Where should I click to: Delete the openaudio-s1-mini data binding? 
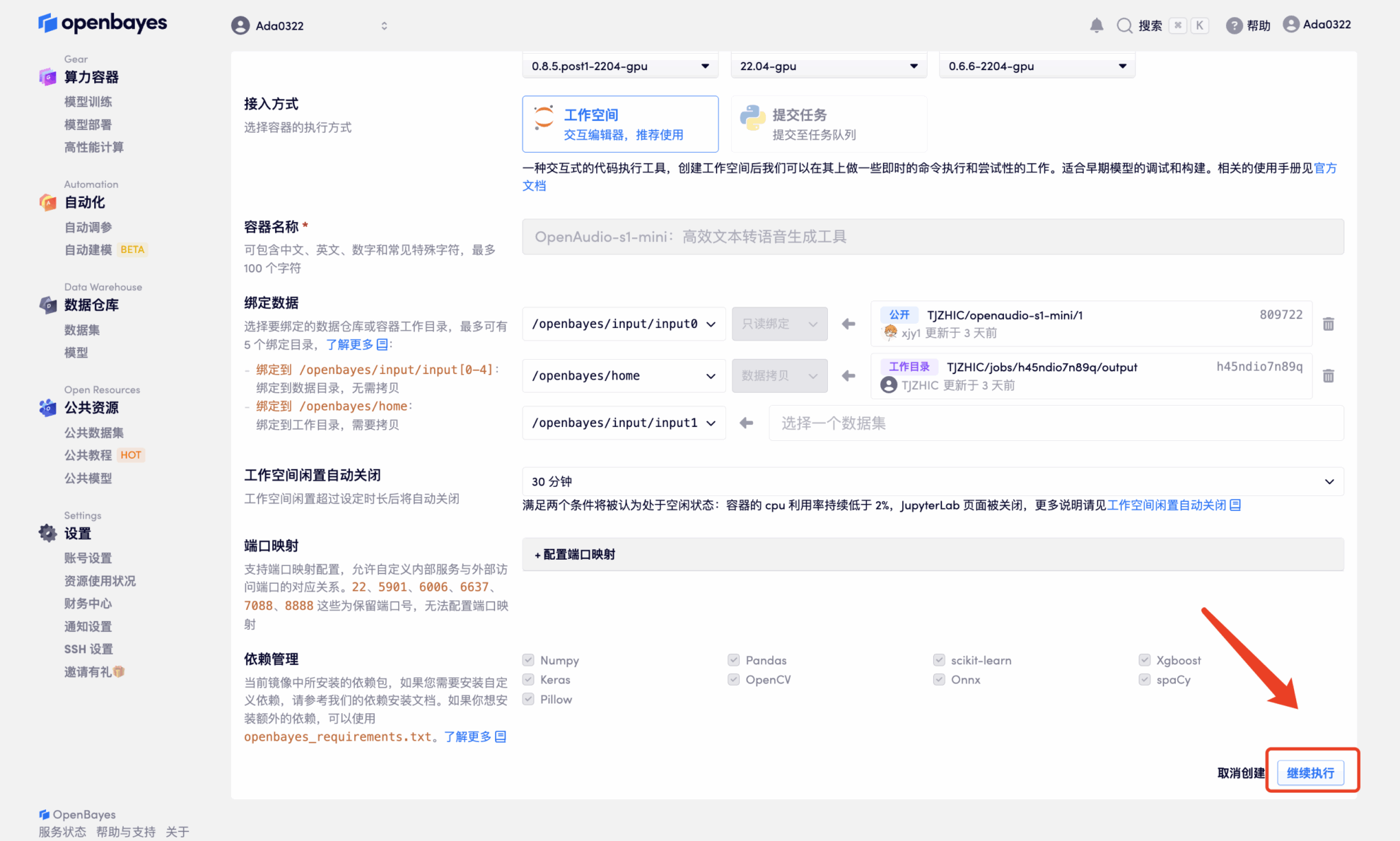1328,324
